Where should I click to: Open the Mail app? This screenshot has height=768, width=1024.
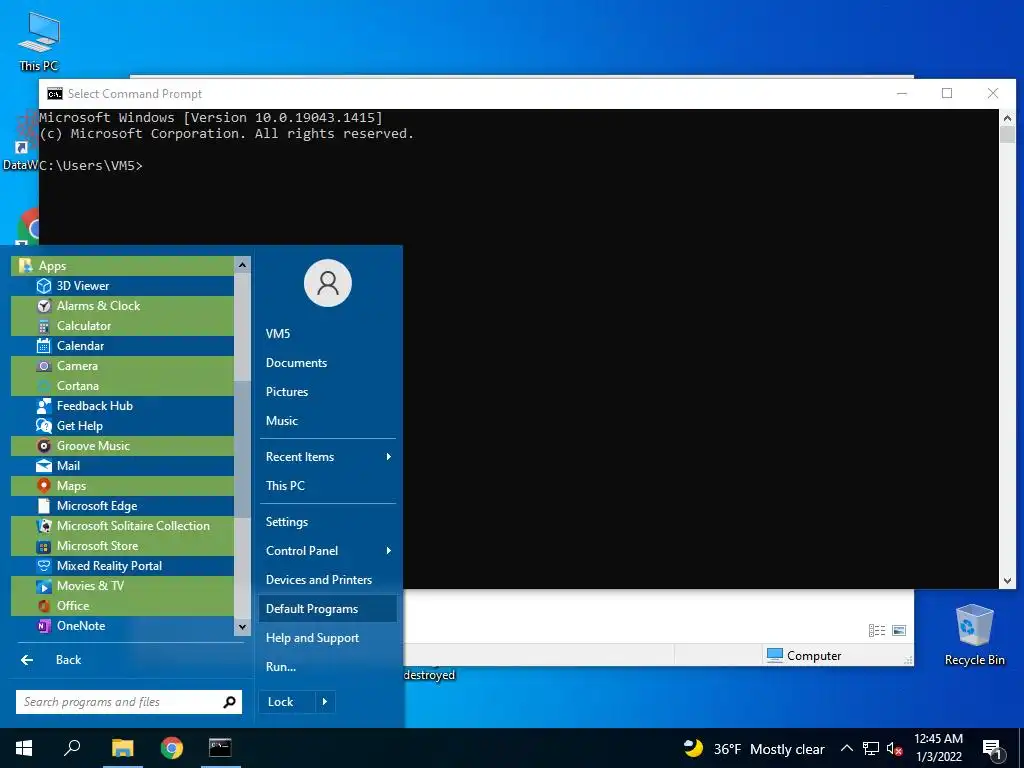coord(122,466)
